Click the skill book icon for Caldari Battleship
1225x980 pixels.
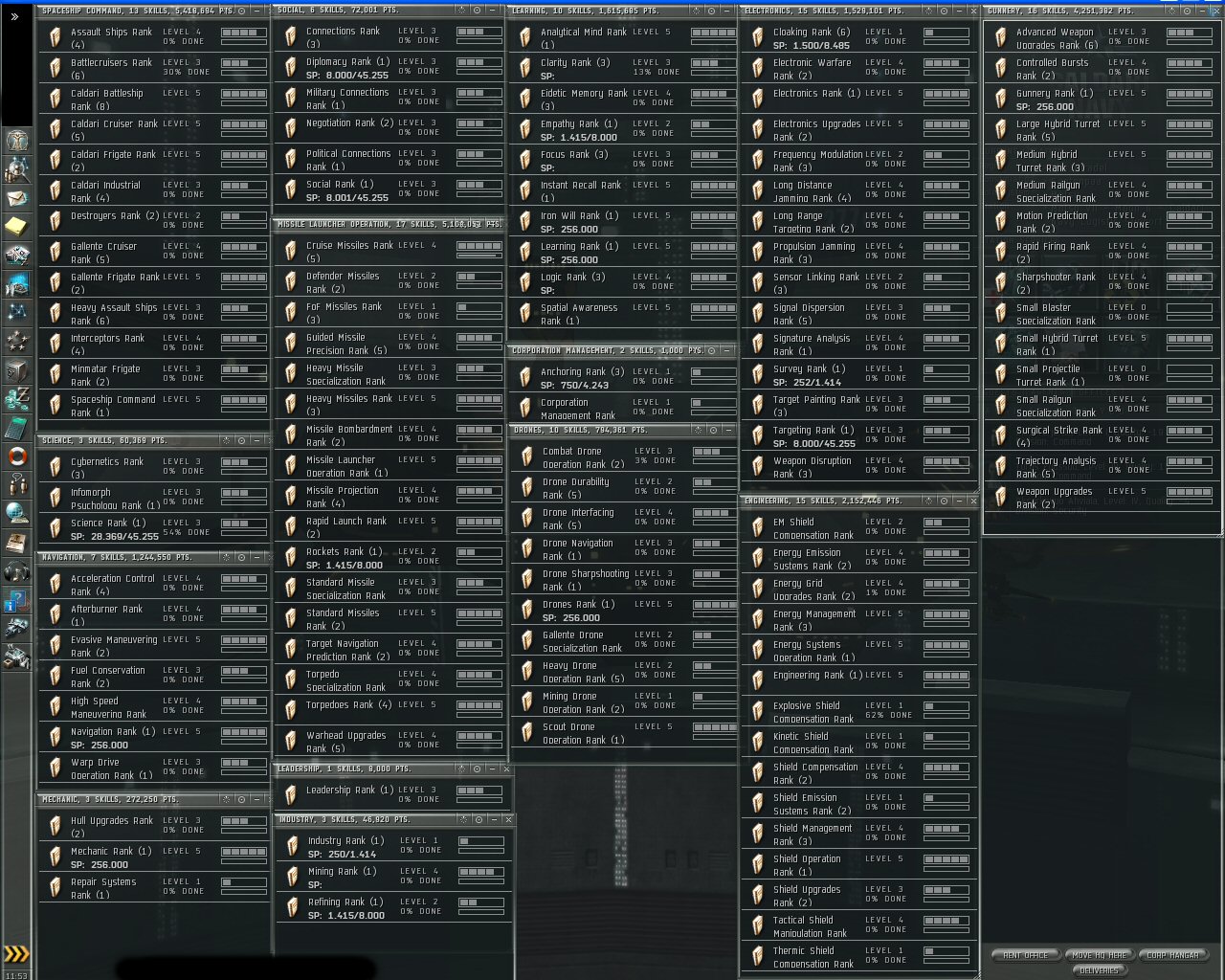tap(56, 99)
